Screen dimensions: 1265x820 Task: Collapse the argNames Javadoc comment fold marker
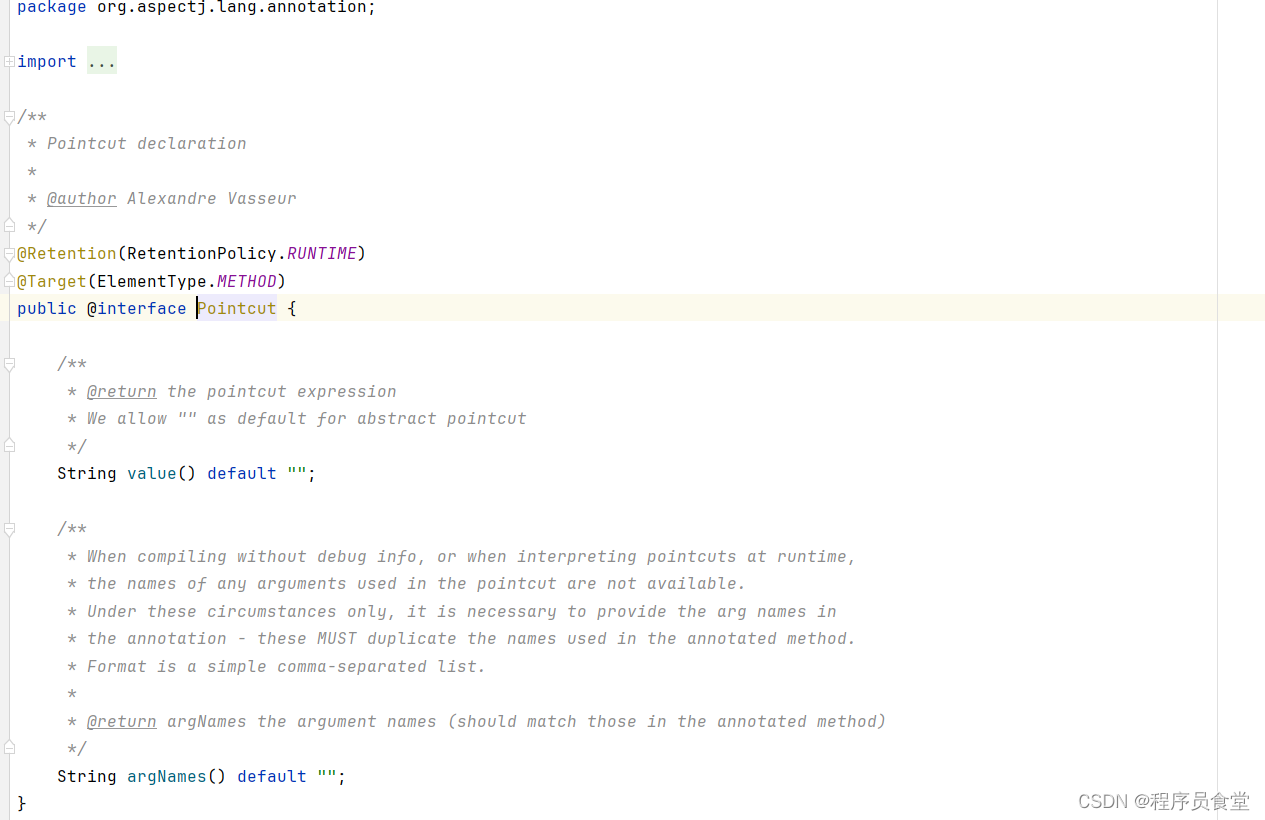[9, 530]
